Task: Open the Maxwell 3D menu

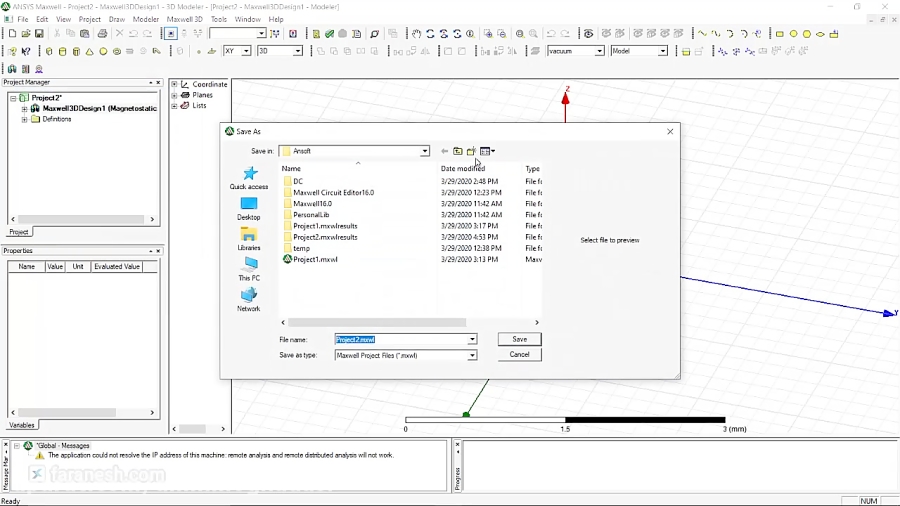Action: (x=184, y=19)
